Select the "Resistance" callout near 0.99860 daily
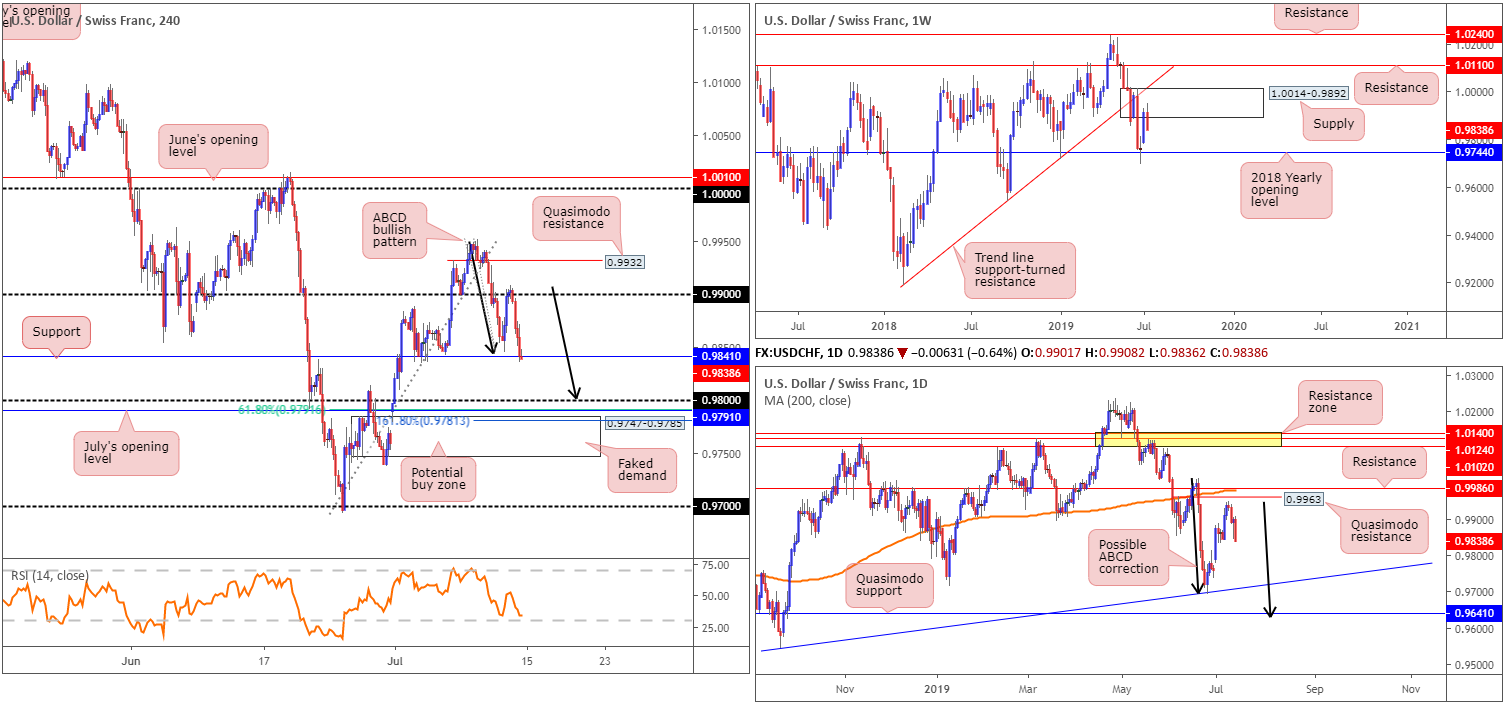This screenshot has width=1506, height=704. pos(1384,461)
